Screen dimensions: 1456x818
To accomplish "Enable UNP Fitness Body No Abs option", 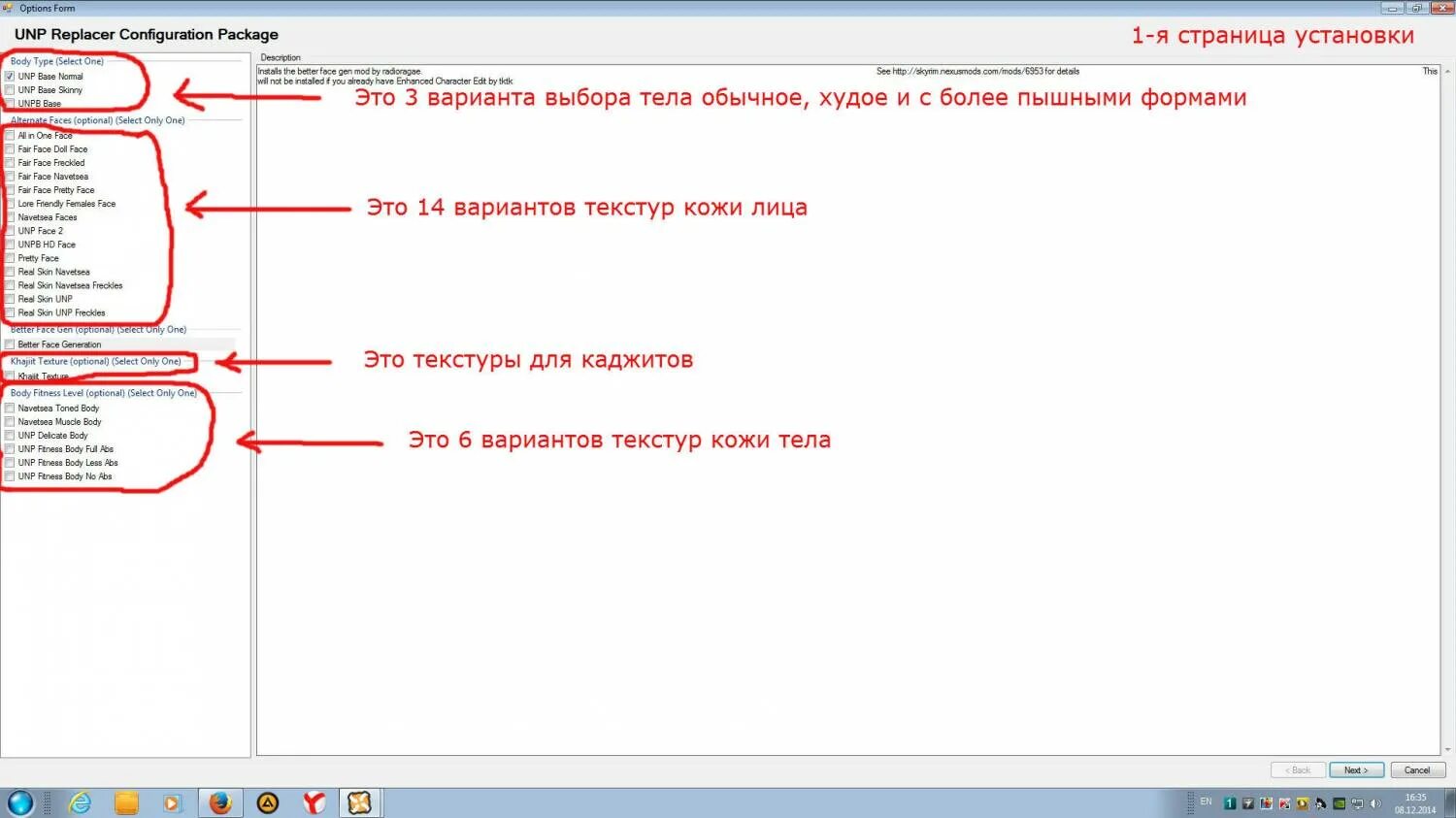I will (x=10, y=476).
